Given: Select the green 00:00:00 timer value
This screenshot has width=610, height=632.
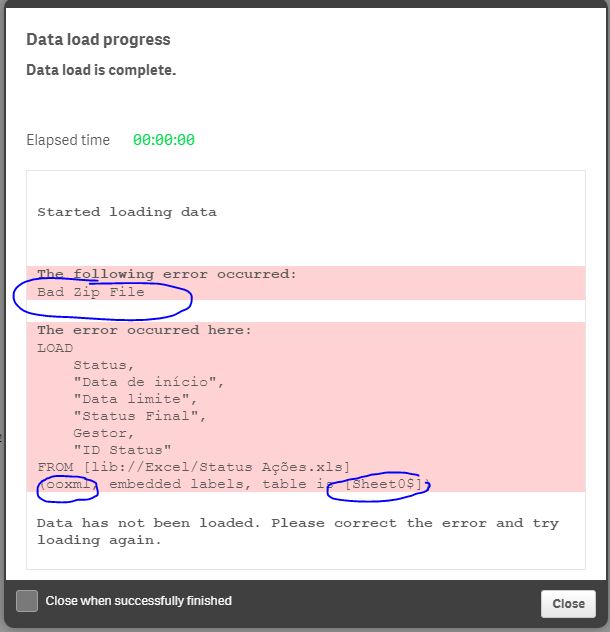Looking at the screenshot, I should click(x=164, y=140).
